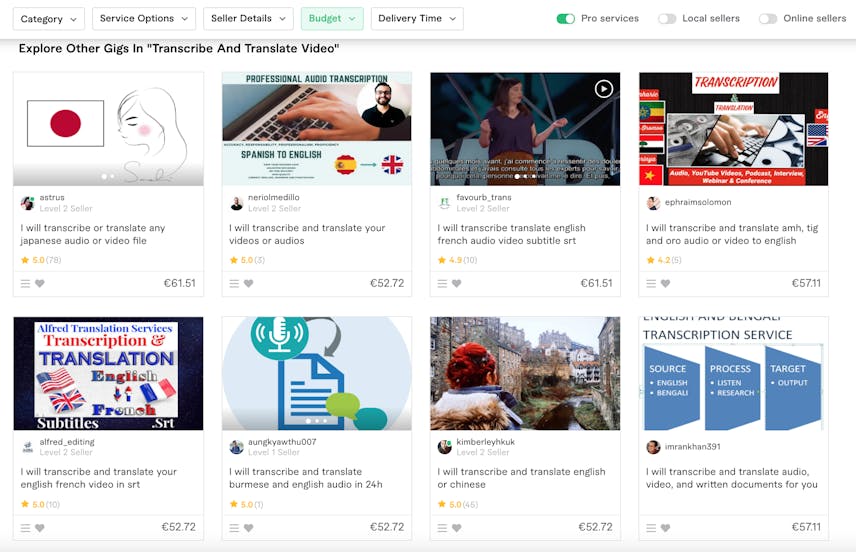Expand the Service Options dropdown
This screenshot has width=856, height=552.
tap(145, 19)
